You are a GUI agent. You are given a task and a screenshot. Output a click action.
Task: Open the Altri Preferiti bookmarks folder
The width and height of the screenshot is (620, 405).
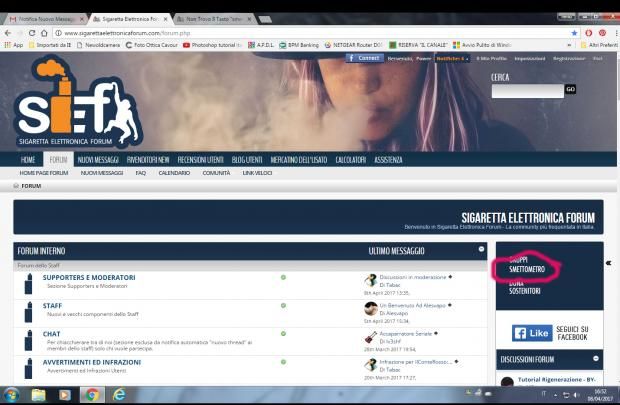599,45
